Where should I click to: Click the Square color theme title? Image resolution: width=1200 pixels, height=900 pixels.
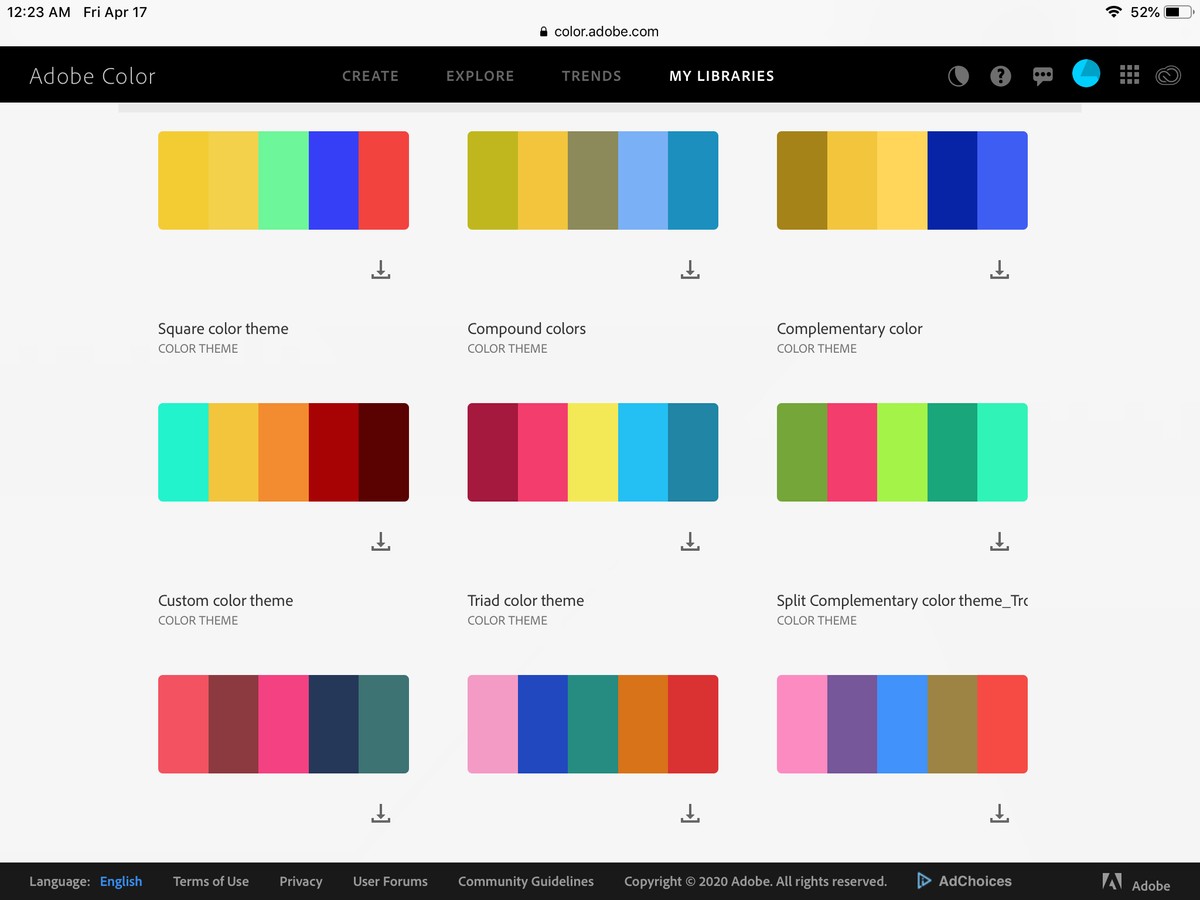point(223,329)
